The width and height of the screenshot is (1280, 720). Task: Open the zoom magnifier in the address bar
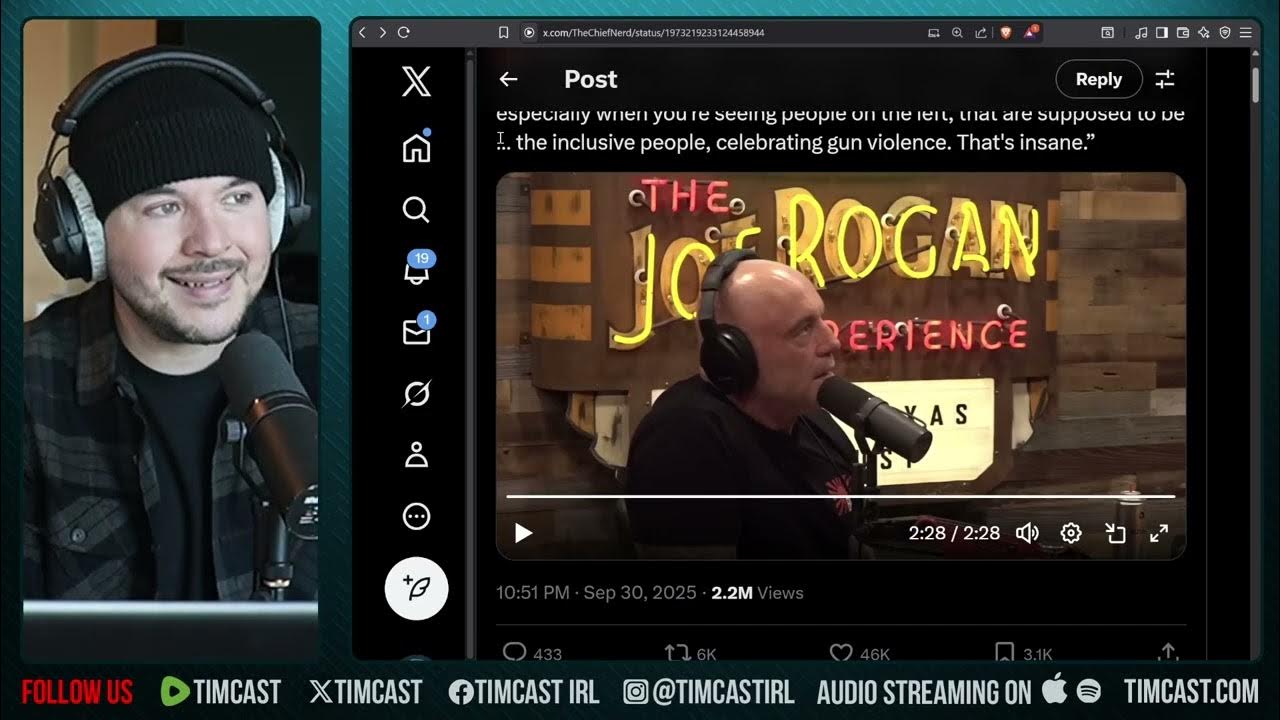(957, 33)
